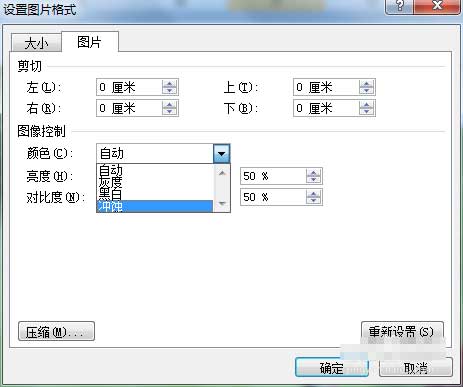Click the 颜色 combo box showing 自动
This screenshot has height=387, width=463.
163,153
